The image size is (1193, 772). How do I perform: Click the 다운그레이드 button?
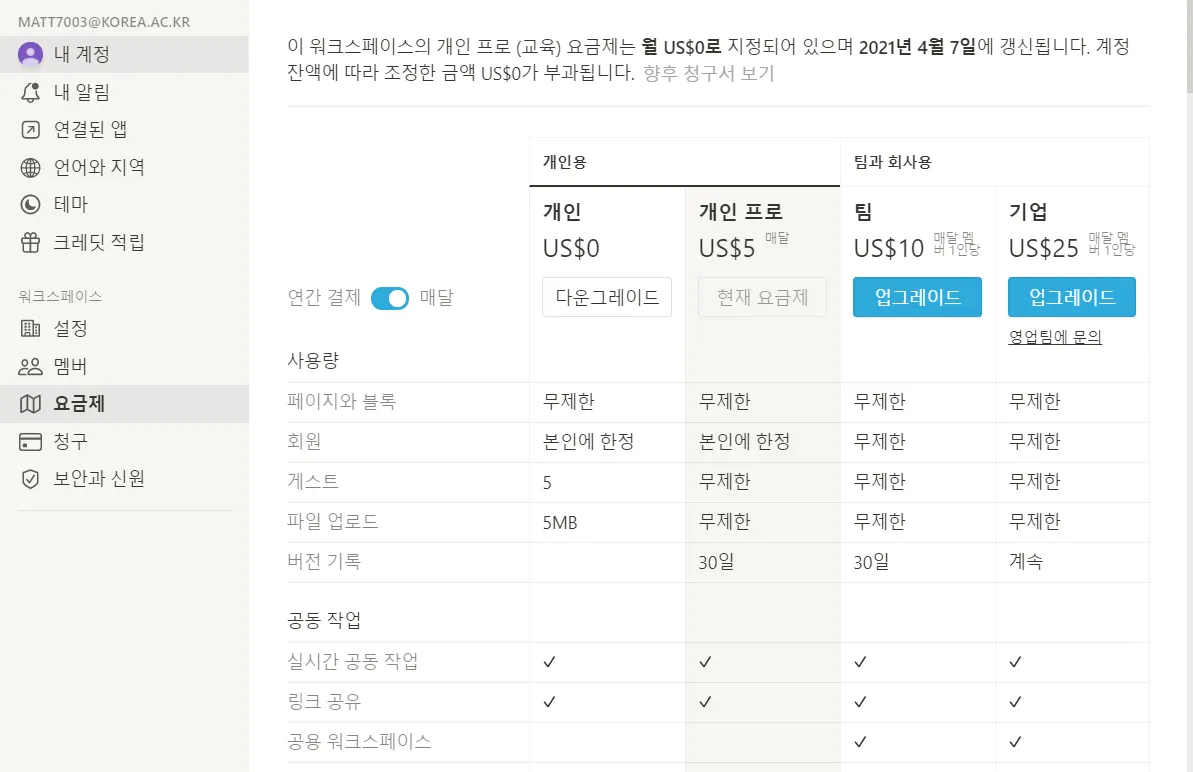point(607,297)
